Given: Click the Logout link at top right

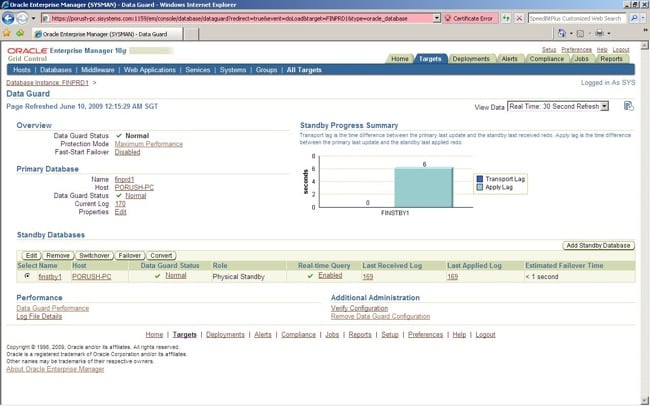Looking at the screenshot, I should pos(621,49).
